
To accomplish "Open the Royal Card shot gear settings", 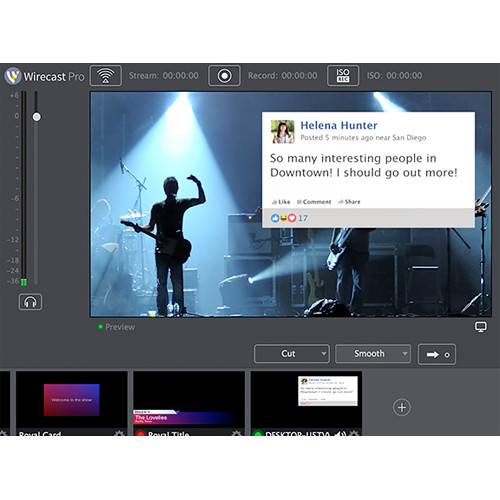I will point(119,433).
